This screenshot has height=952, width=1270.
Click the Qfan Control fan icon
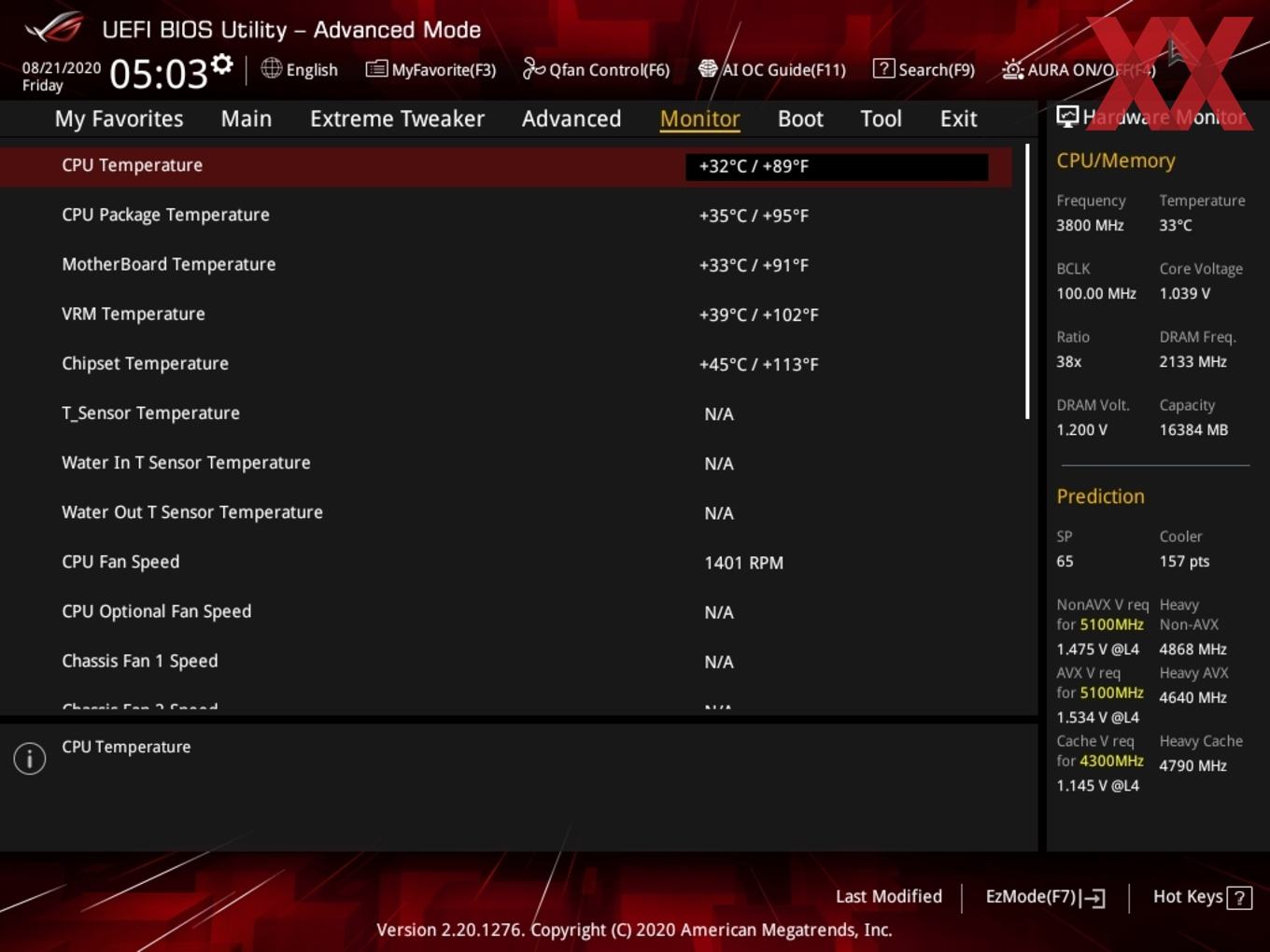pyautogui.click(x=533, y=68)
